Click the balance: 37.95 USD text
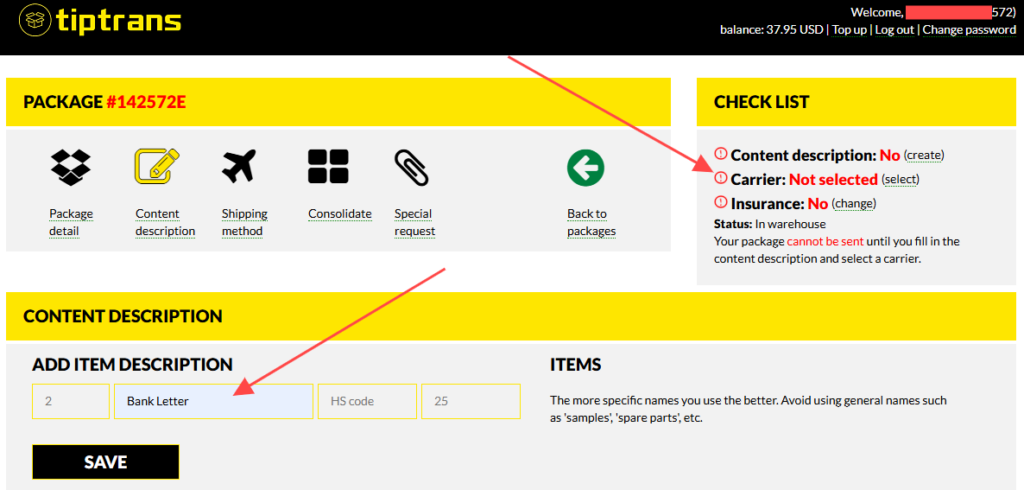The width and height of the screenshot is (1024, 490). click(773, 29)
